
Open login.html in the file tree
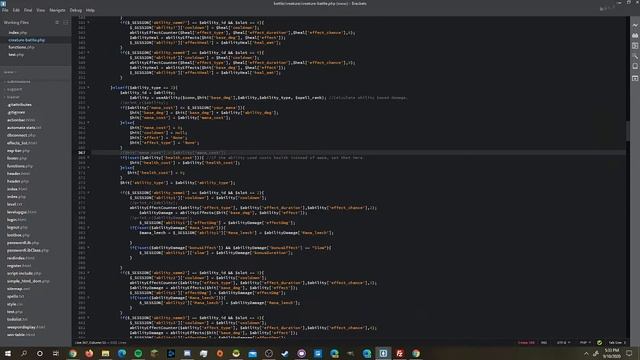(x=16, y=220)
